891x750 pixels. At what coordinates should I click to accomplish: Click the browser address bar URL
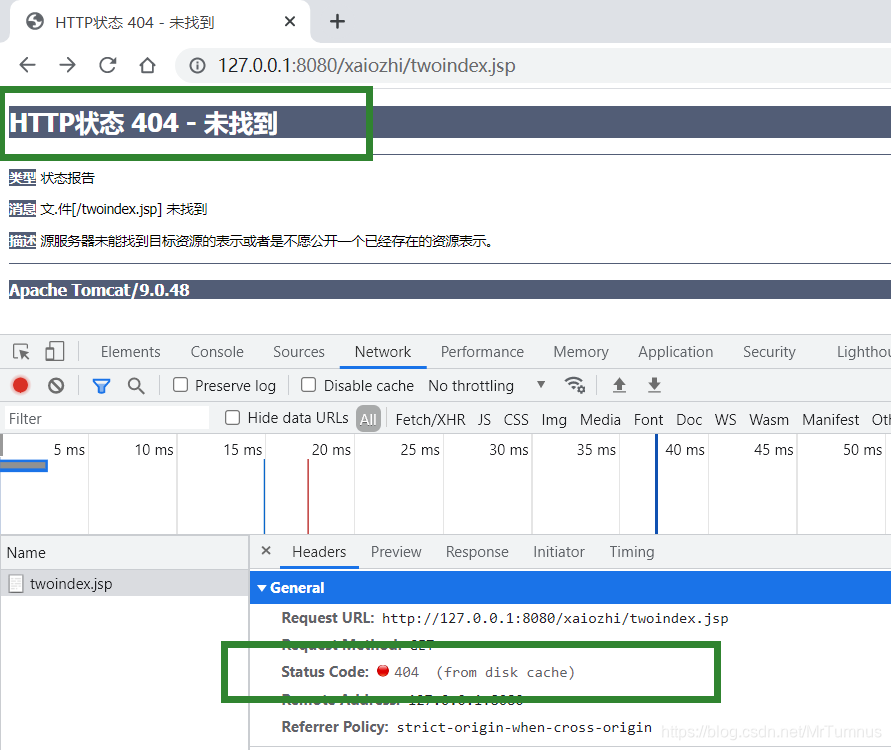(367, 65)
